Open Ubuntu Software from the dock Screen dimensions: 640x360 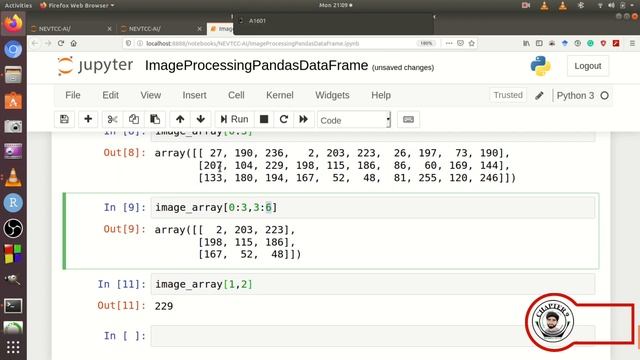(13, 101)
